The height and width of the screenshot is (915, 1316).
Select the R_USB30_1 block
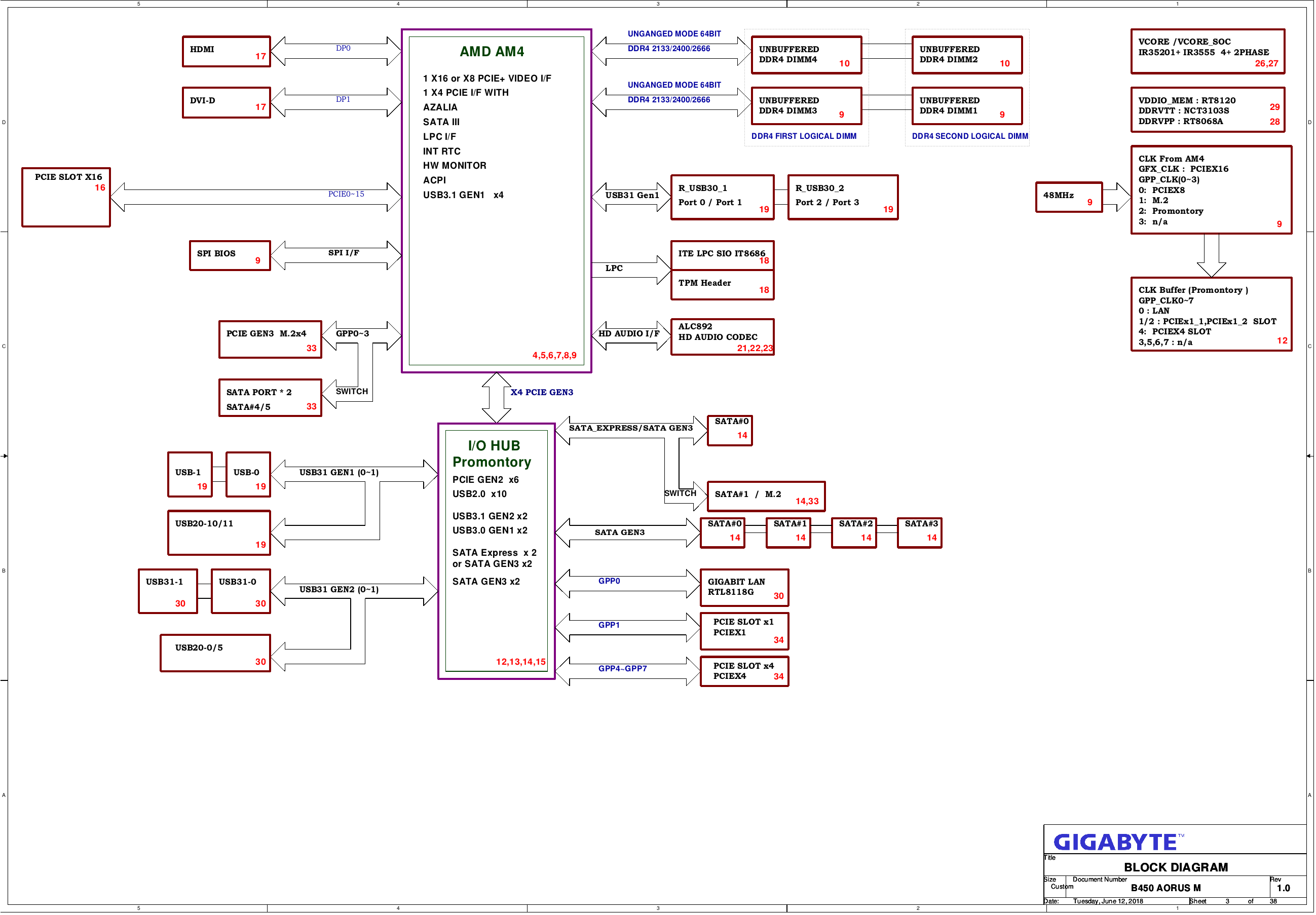(722, 197)
